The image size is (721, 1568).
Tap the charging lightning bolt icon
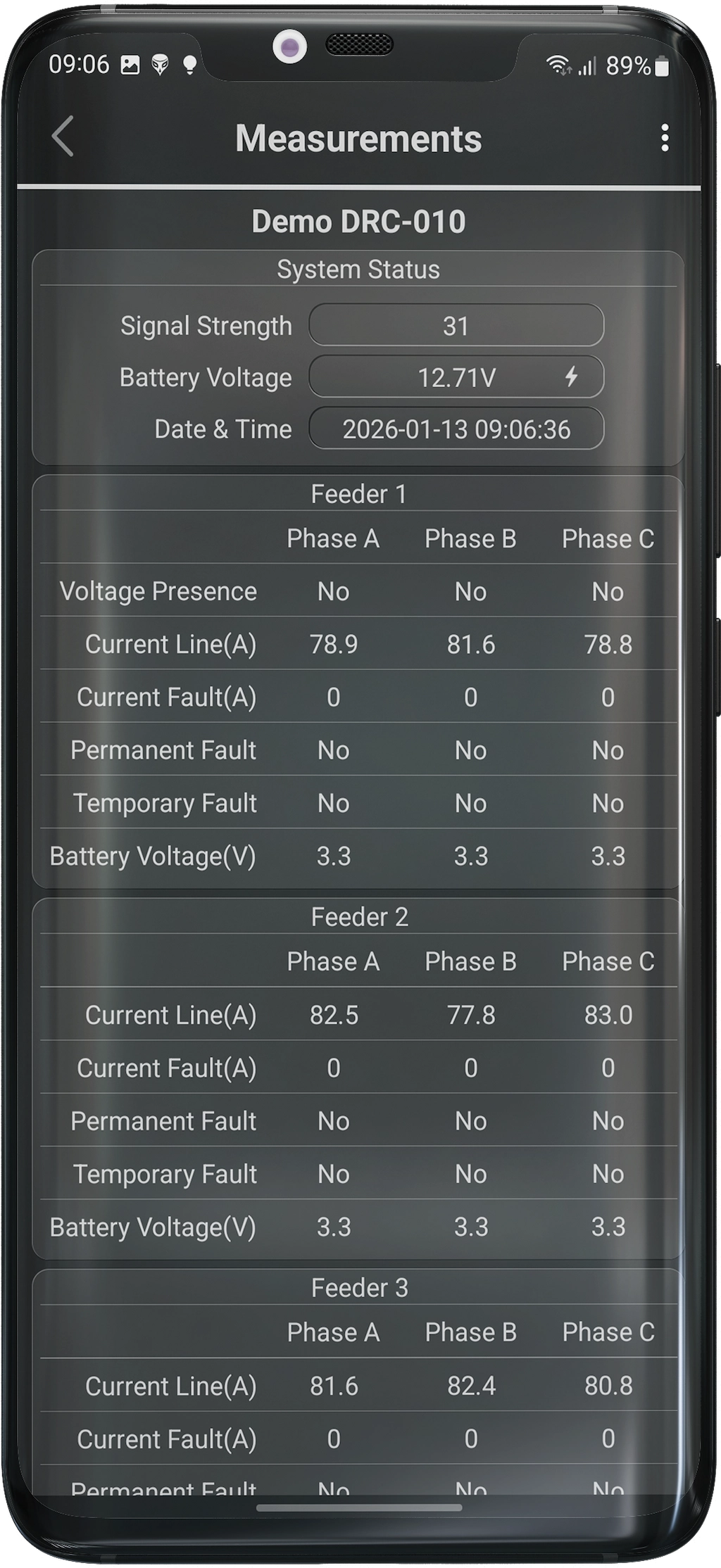pyautogui.click(x=572, y=377)
